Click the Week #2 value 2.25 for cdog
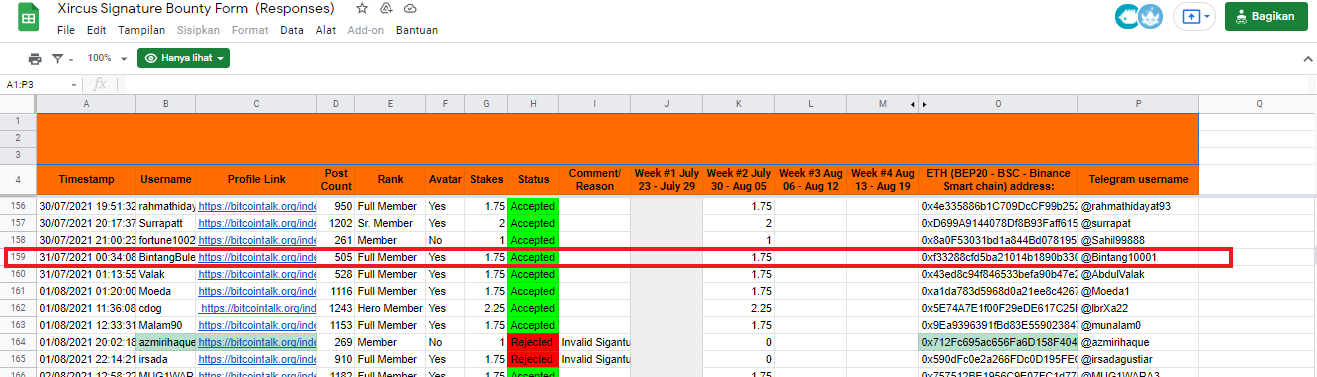The height and width of the screenshot is (377, 1317). tap(738, 308)
